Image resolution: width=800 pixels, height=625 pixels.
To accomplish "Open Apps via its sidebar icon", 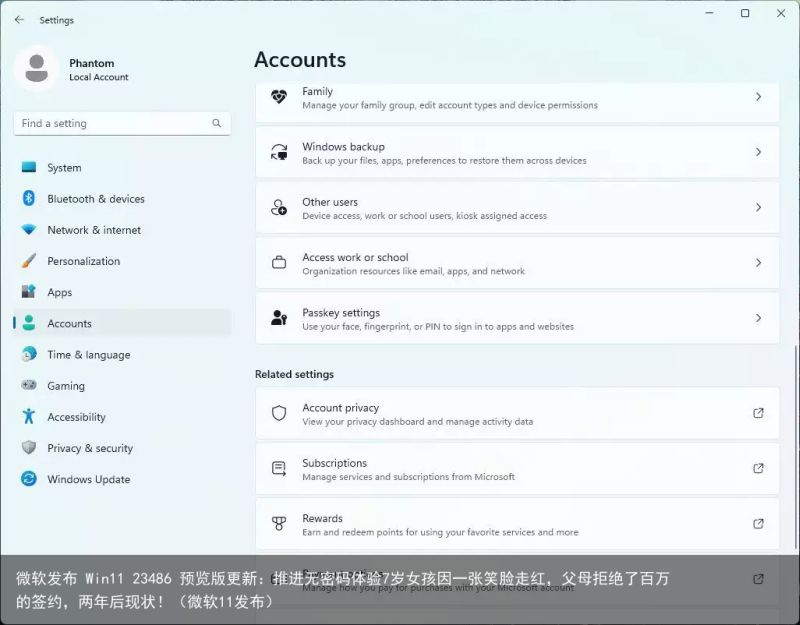I will pyautogui.click(x=29, y=292).
